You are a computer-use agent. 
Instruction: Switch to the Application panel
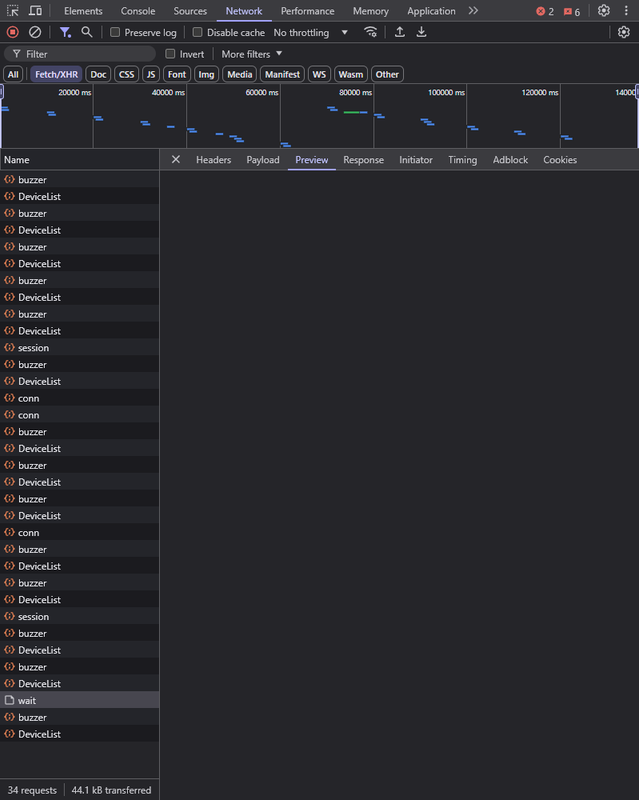coord(431,11)
